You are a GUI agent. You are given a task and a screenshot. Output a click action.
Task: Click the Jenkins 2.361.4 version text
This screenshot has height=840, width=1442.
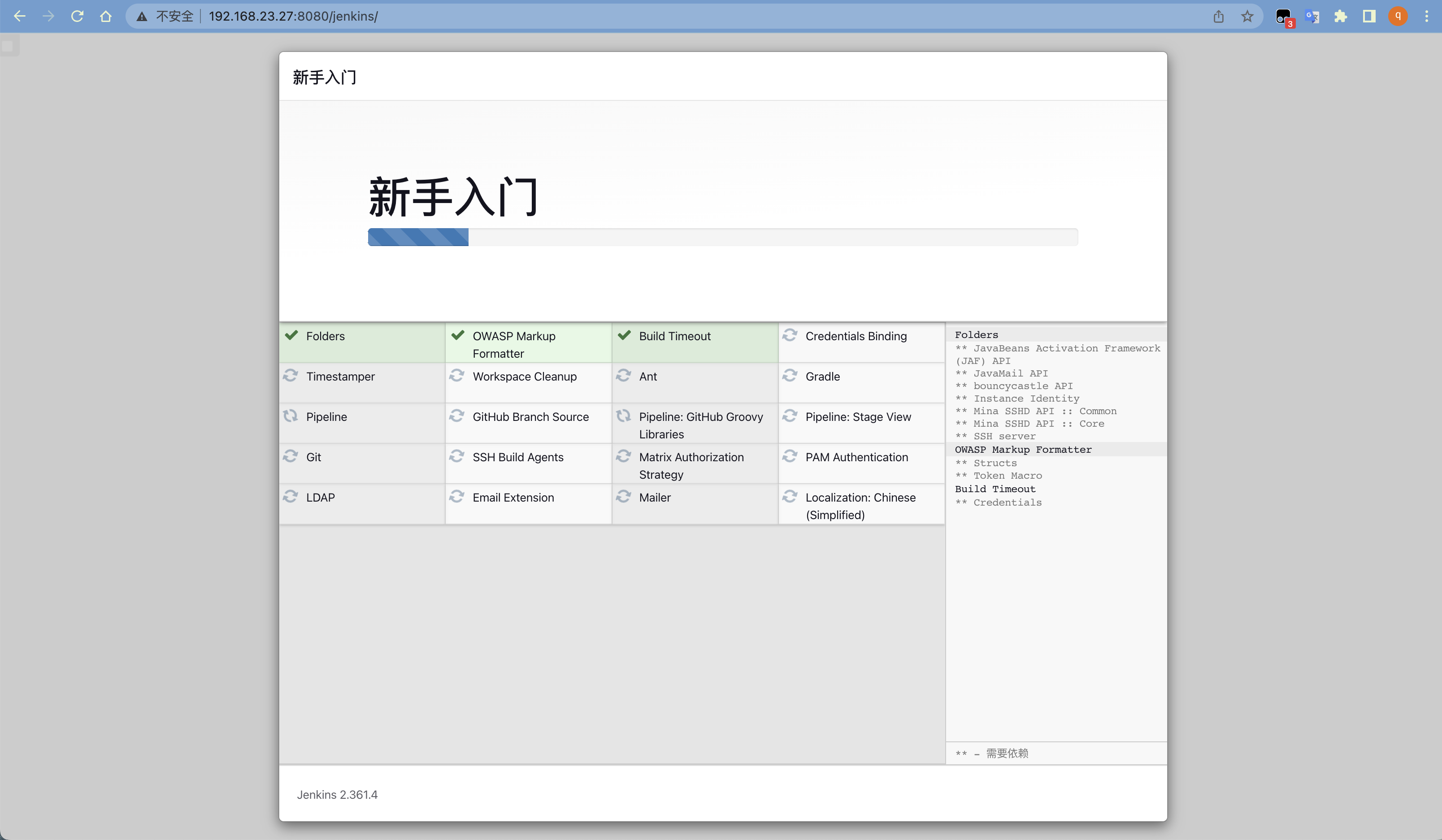coord(337,795)
